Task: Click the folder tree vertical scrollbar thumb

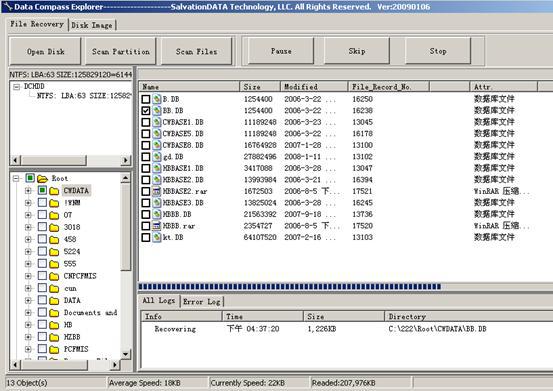Action: click(x=126, y=227)
